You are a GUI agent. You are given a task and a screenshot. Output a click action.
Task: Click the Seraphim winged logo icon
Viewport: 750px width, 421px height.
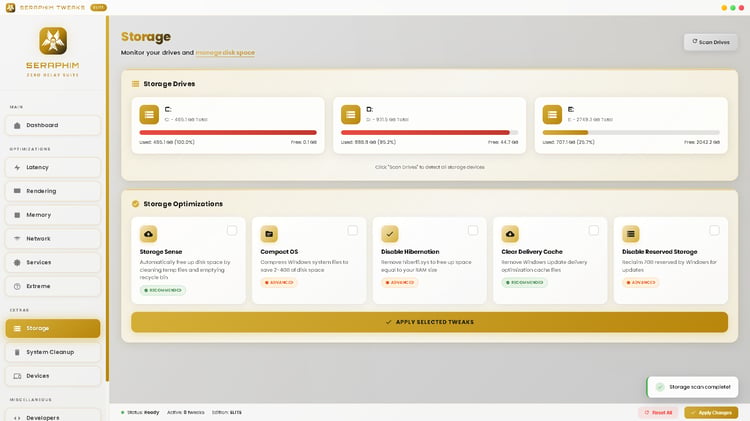point(53,41)
